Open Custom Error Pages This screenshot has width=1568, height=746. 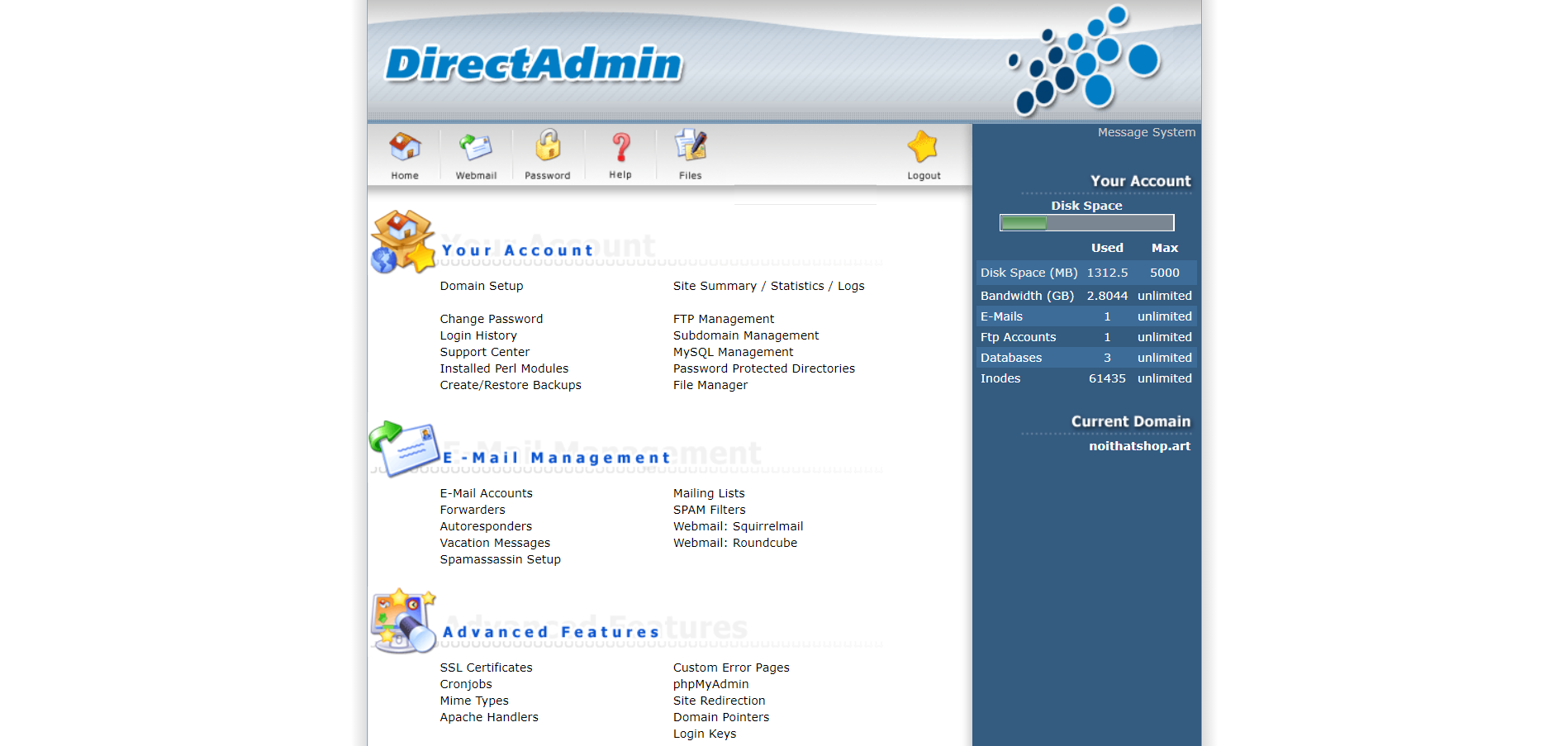tap(731, 668)
